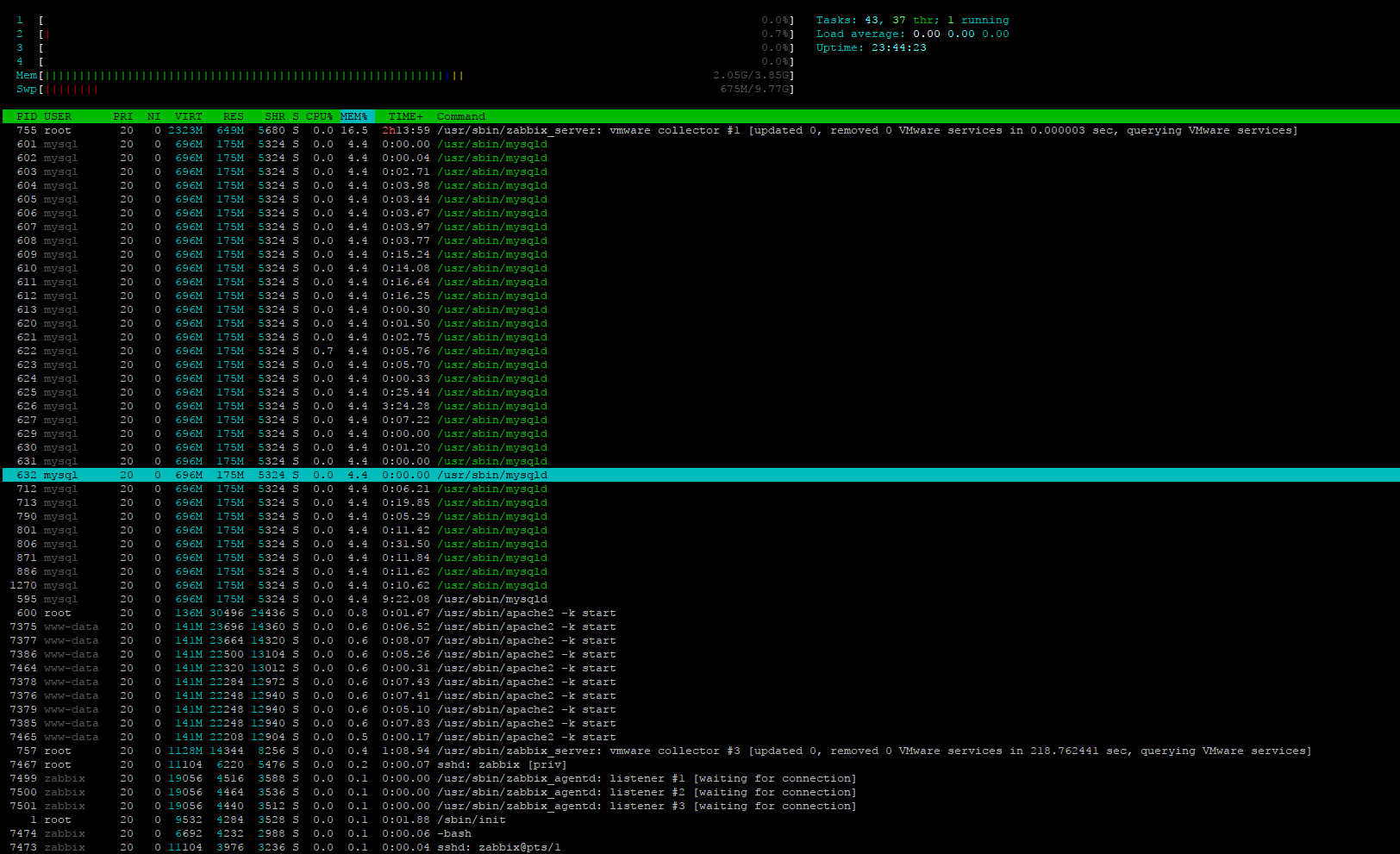Select the highlighted mysqld row PID 632
Image resolution: width=1400 pixels, height=854 pixels.
point(491,476)
